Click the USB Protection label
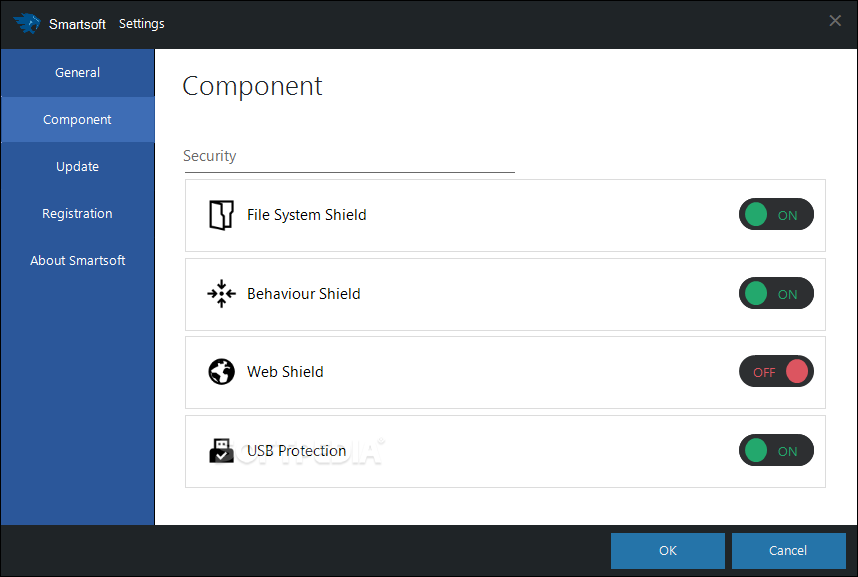Image resolution: width=858 pixels, height=577 pixels. pyautogui.click(x=297, y=451)
